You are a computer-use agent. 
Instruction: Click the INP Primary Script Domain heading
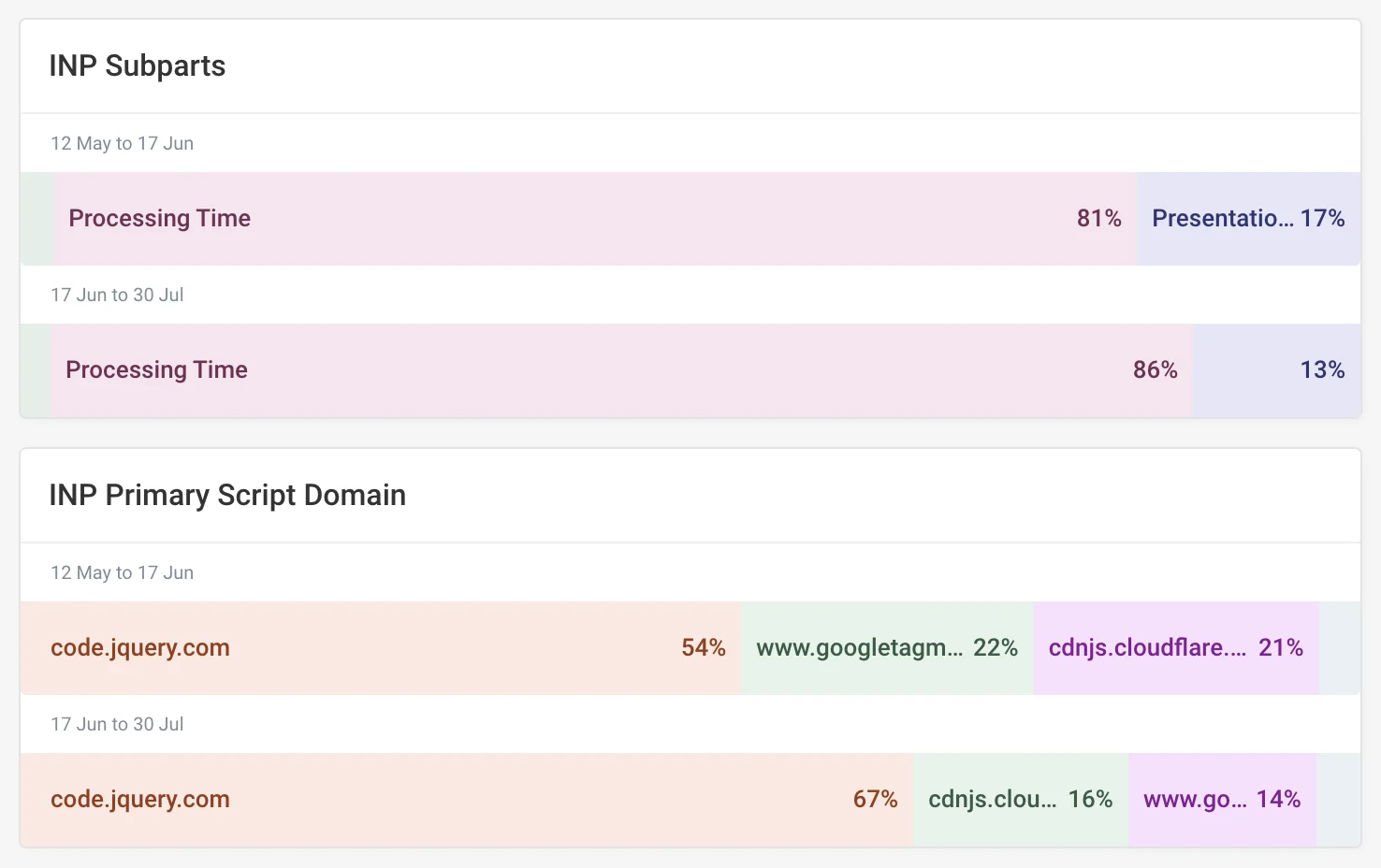coord(227,495)
